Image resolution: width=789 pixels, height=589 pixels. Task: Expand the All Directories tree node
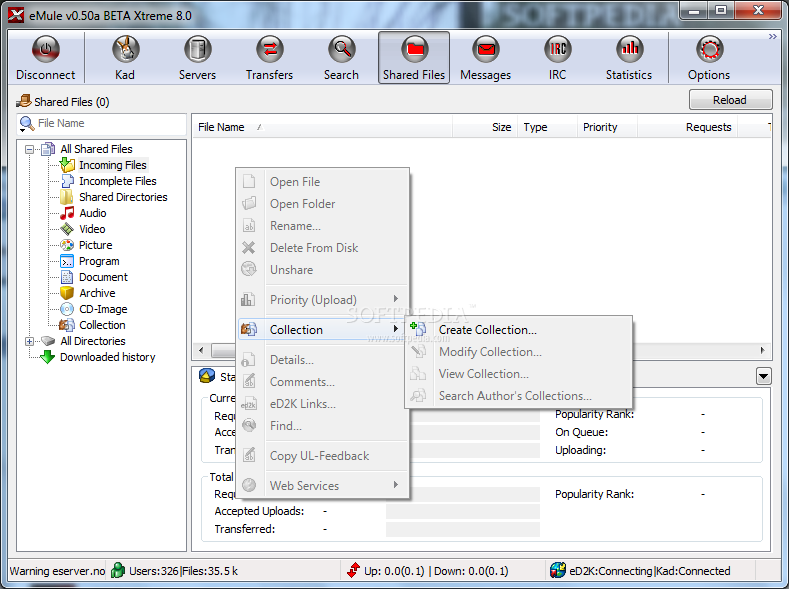click(30, 341)
